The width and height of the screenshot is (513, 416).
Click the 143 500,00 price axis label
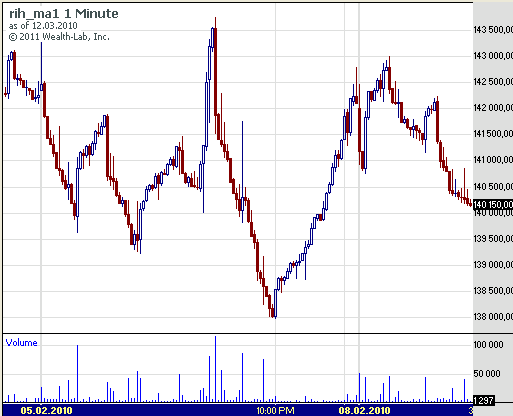pyautogui.click(x=493, y=30)
